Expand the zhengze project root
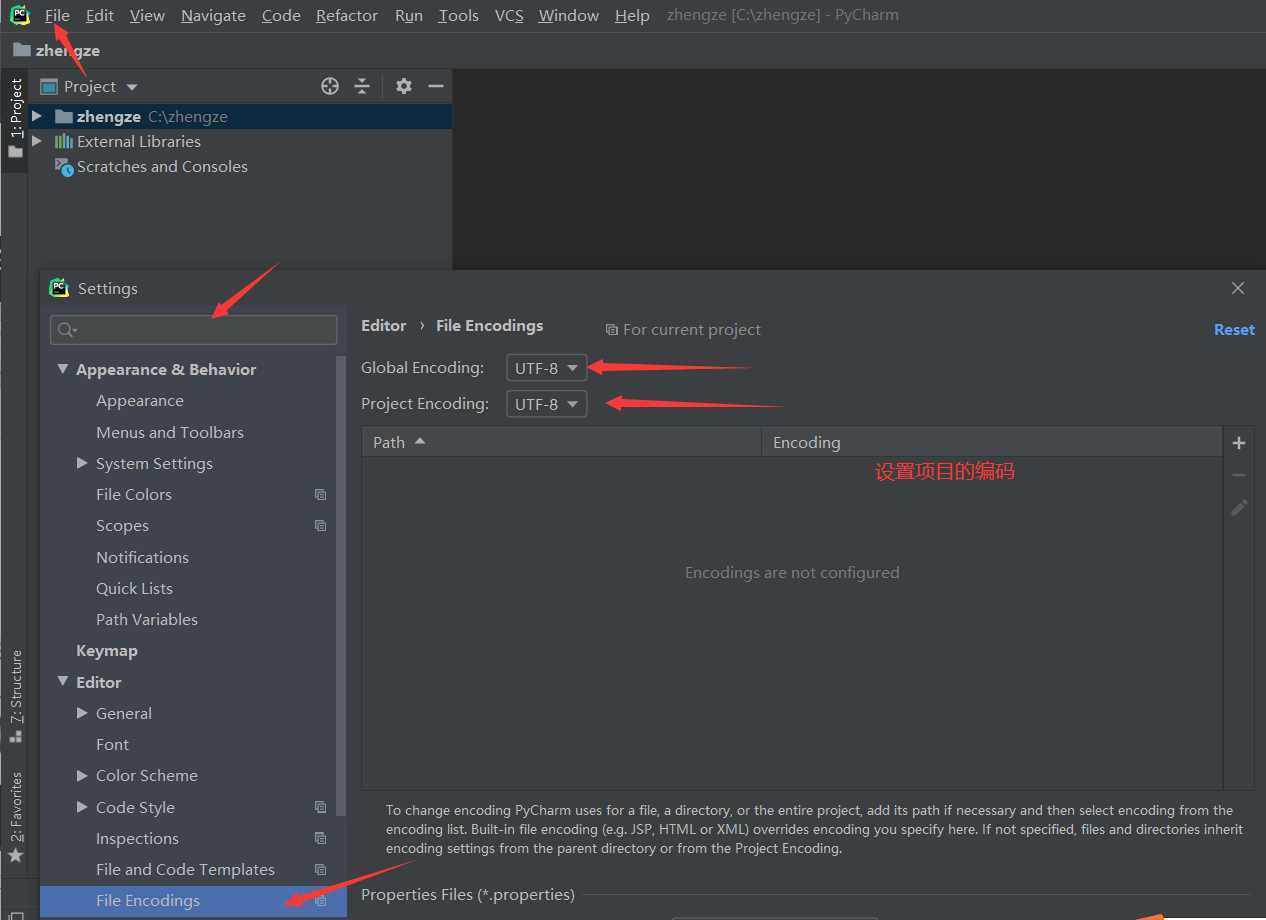The width and height of the screenshot is (1266, 920). (x=37, y=116)
